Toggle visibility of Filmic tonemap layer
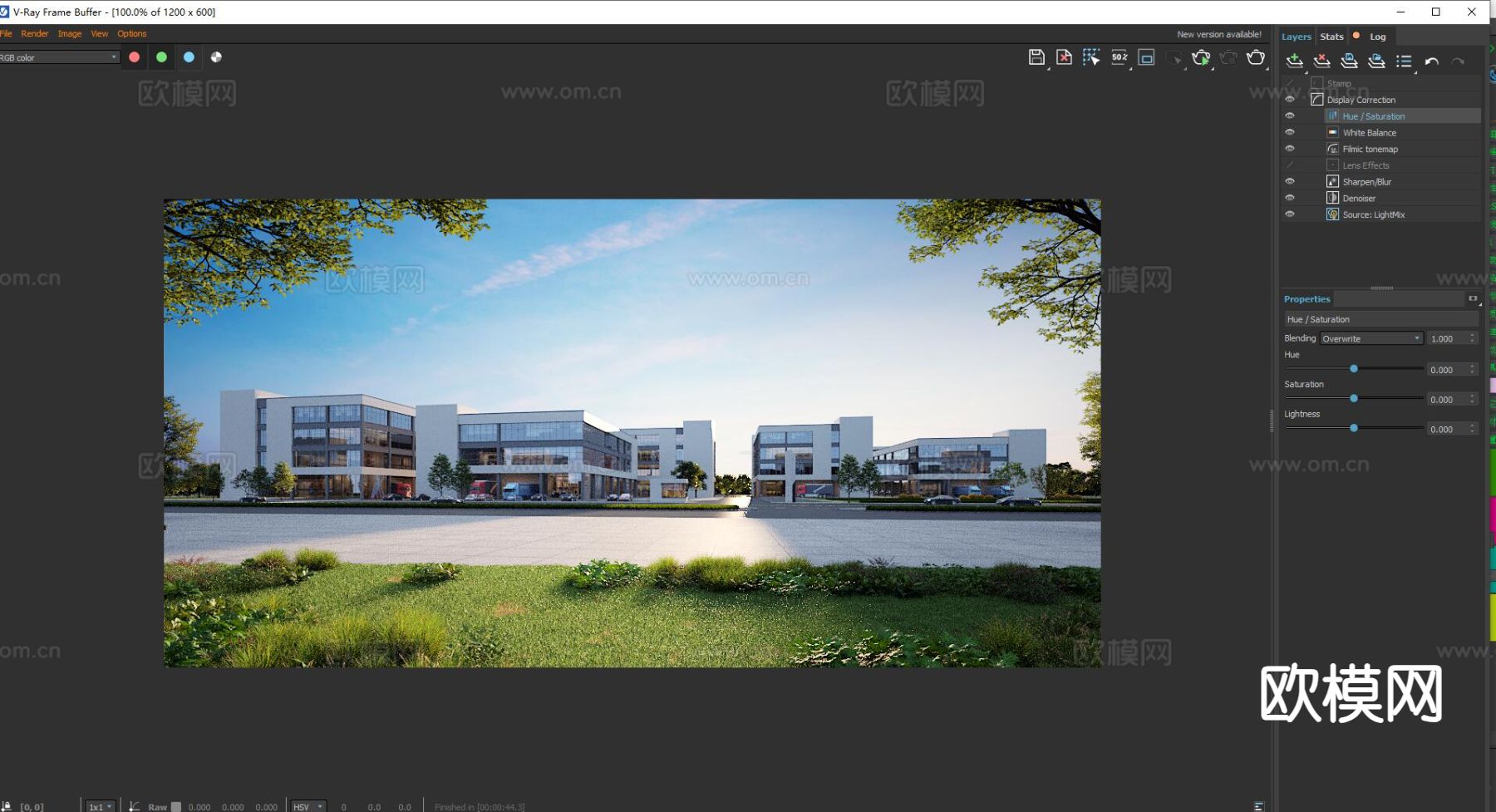 [1290, 149]
